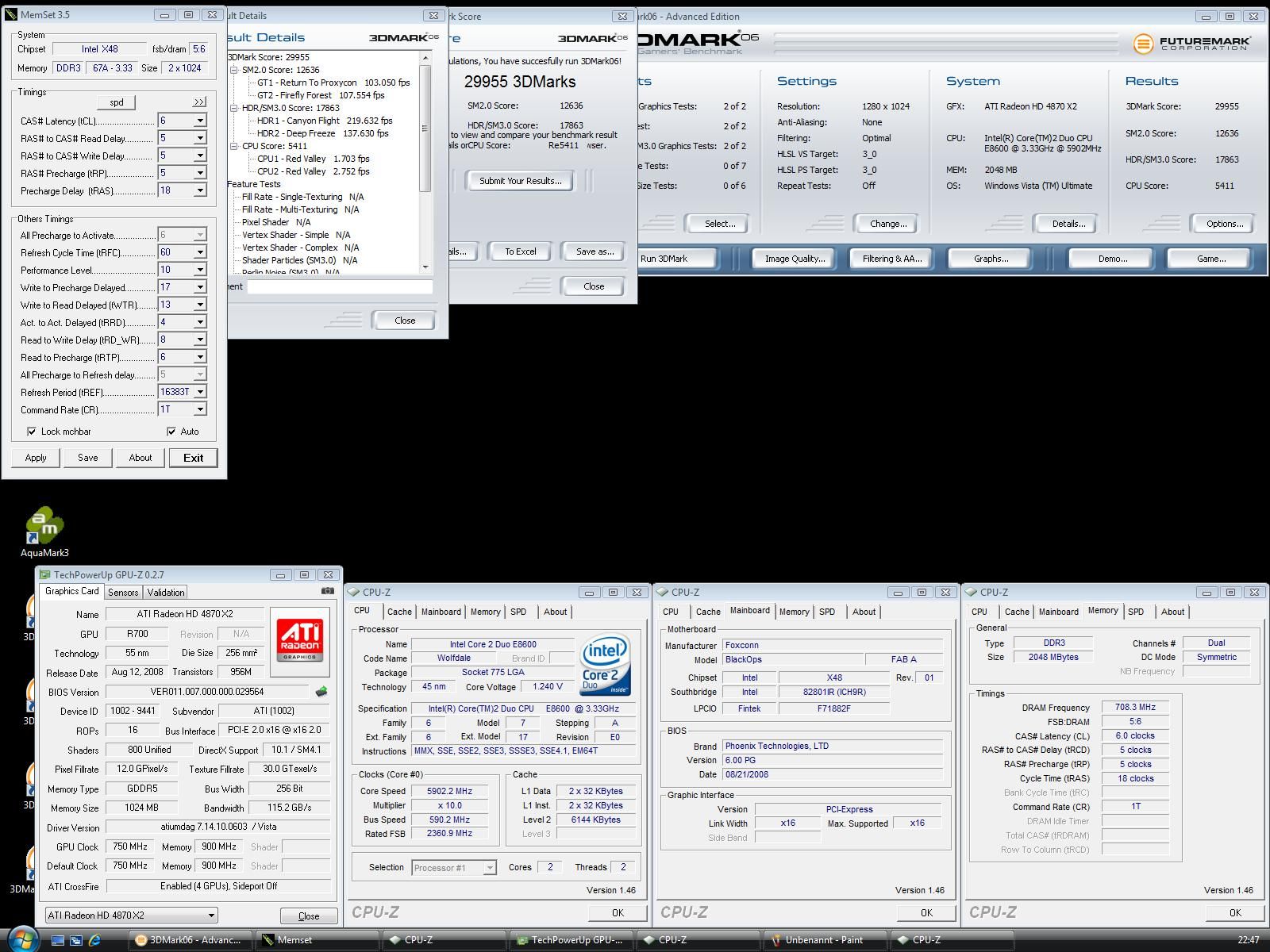Click Close button in GPU-Z
Screen dimensions: 1270x952
309,916
